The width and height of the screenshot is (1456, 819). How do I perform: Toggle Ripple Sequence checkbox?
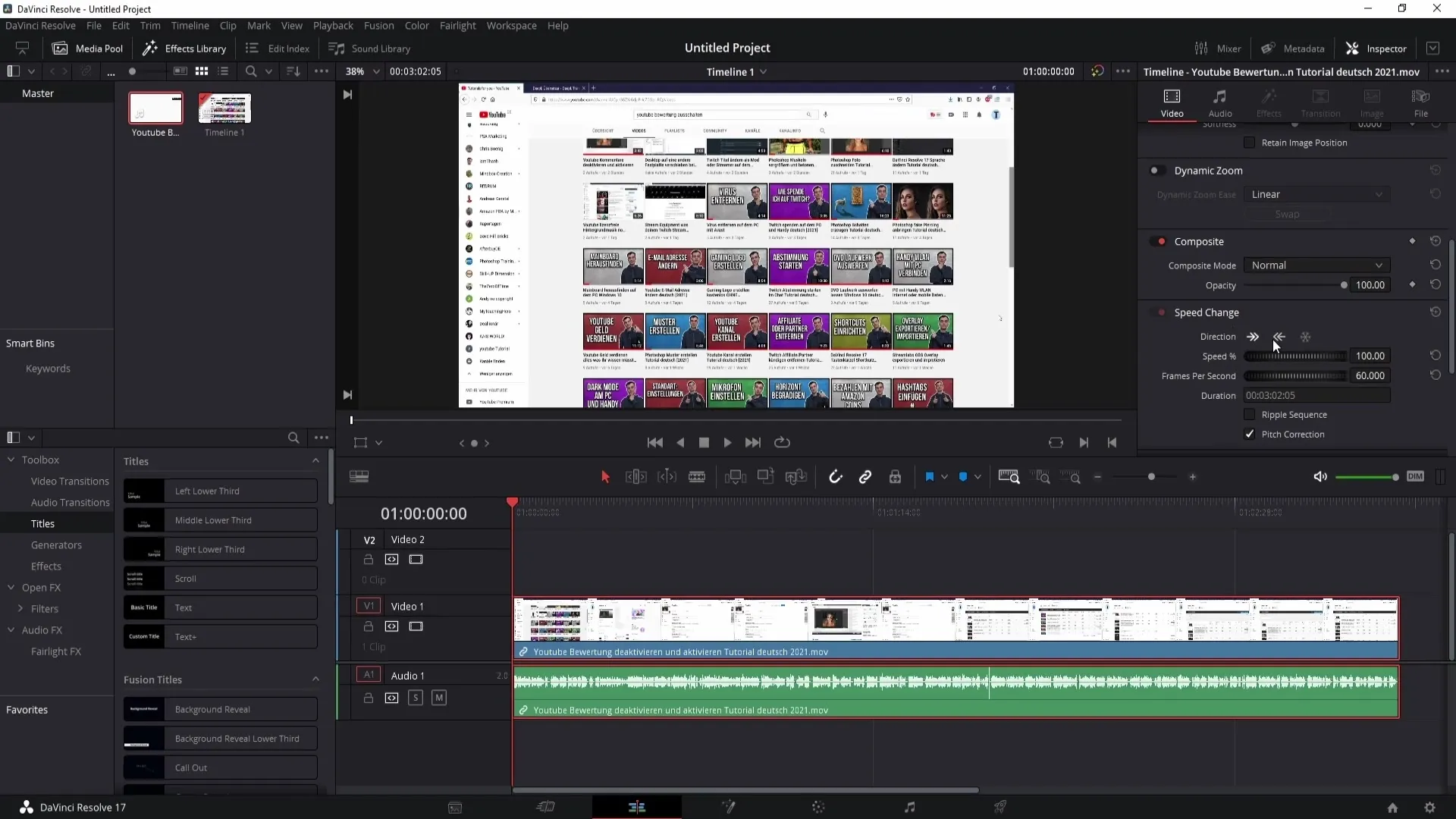1249,414
